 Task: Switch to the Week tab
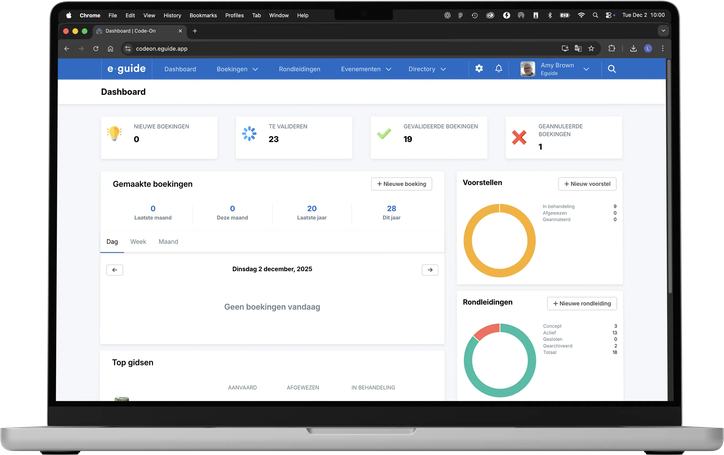(x=138, y=242)
